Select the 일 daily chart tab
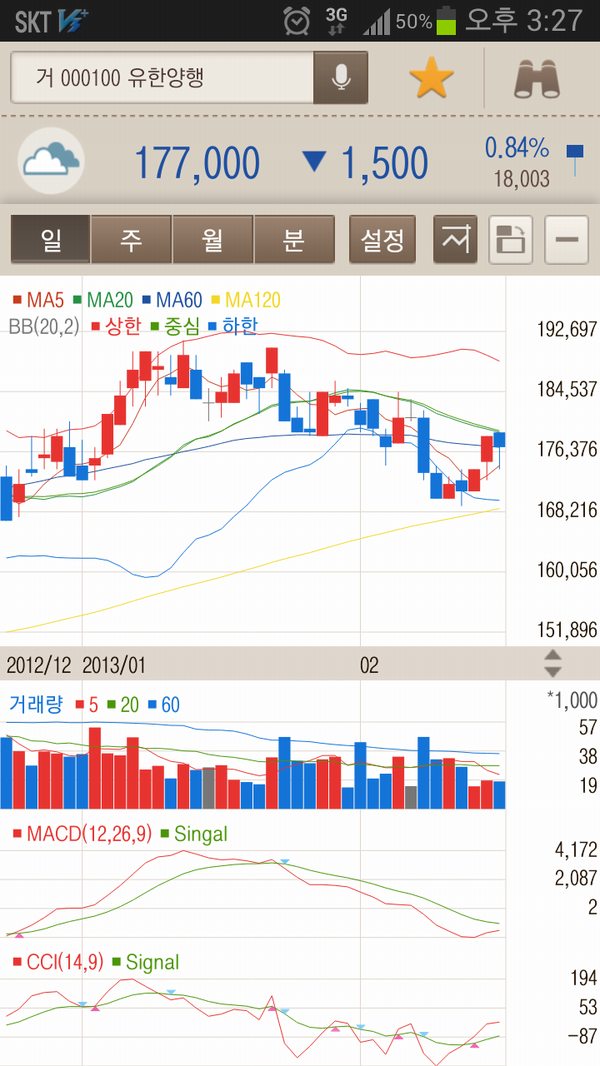The image size is (600, 1066). coord(50,239)
